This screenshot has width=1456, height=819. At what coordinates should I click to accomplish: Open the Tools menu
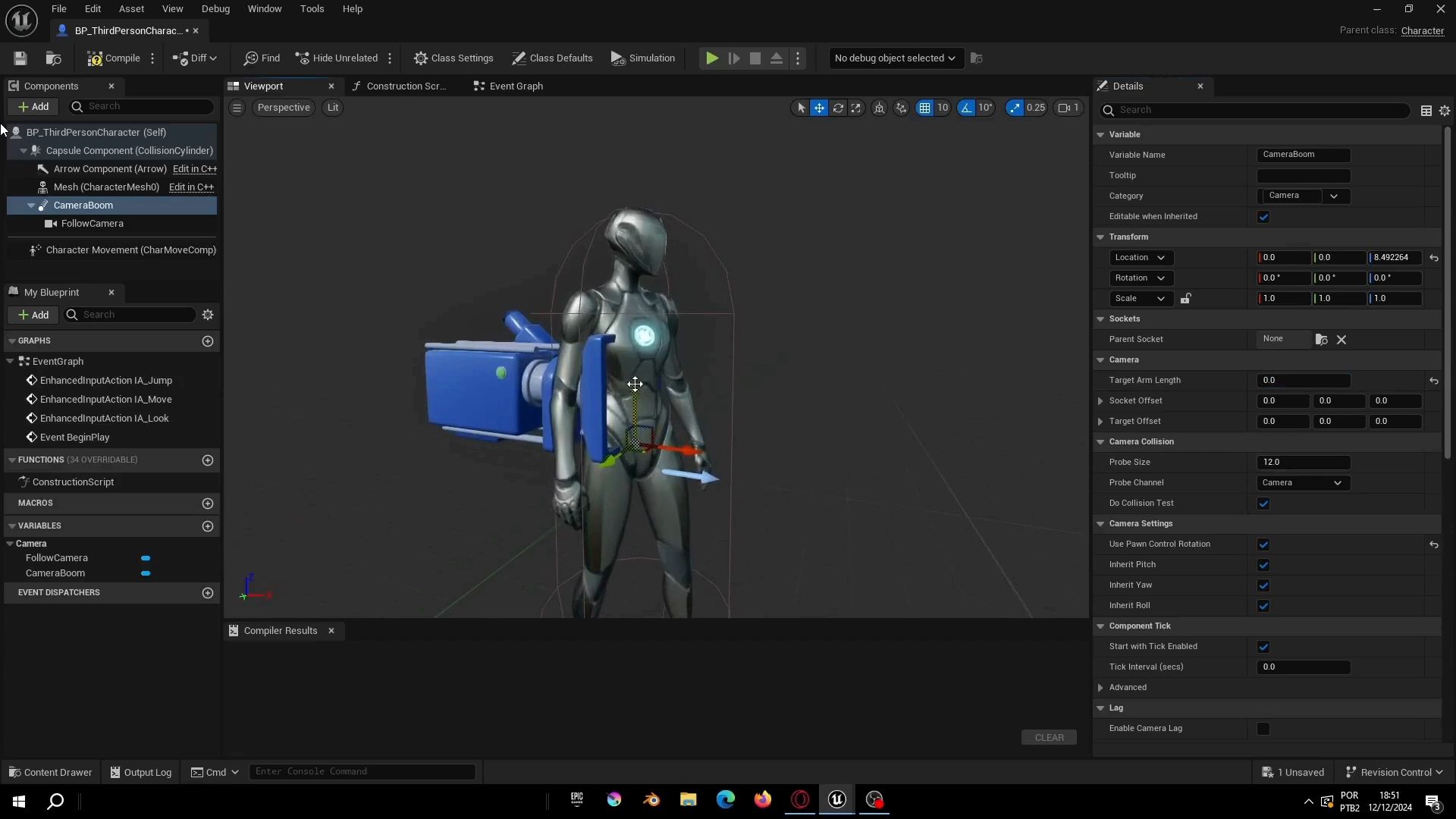click(312, 9)
